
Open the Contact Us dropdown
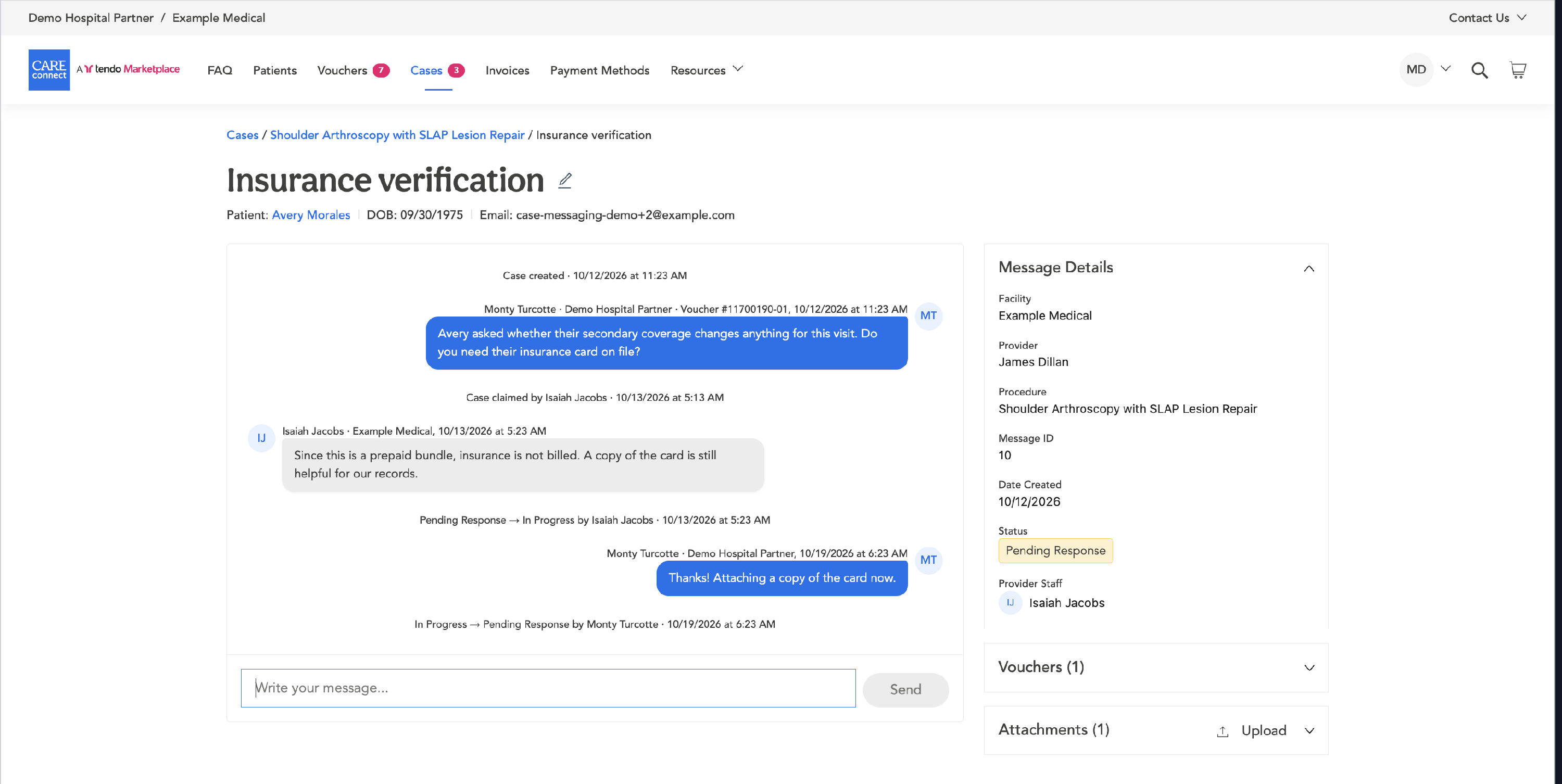1487,18
